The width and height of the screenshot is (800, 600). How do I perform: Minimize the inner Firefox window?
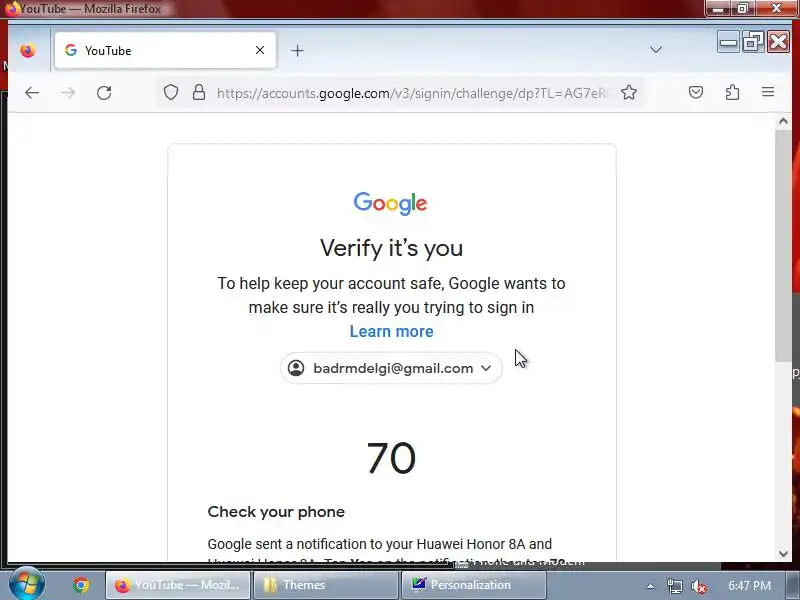(728, 41)
